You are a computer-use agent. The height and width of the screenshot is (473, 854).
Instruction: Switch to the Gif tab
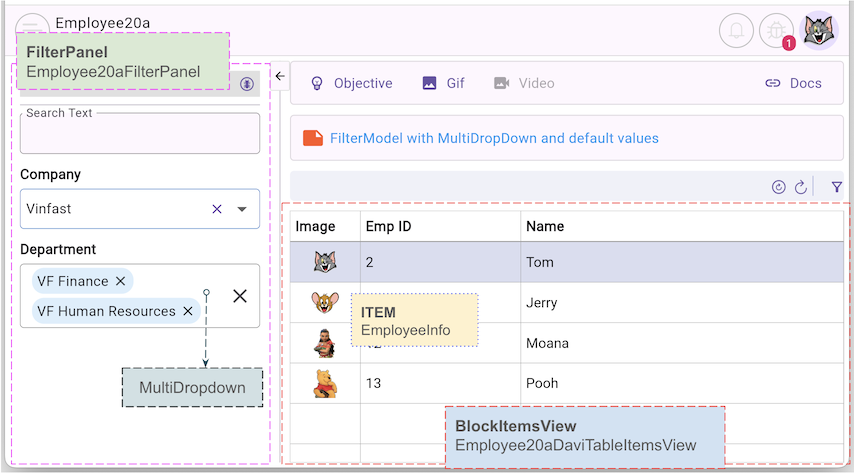click(444, 83)
